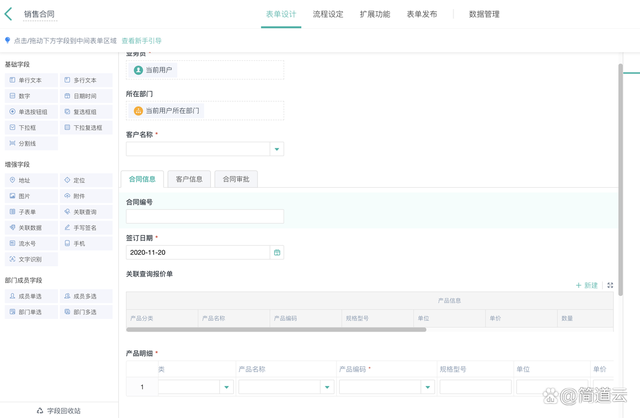Open the 查看新手引导 link
Viewport: 640px width, 418px height.
[x=141, y=41]
